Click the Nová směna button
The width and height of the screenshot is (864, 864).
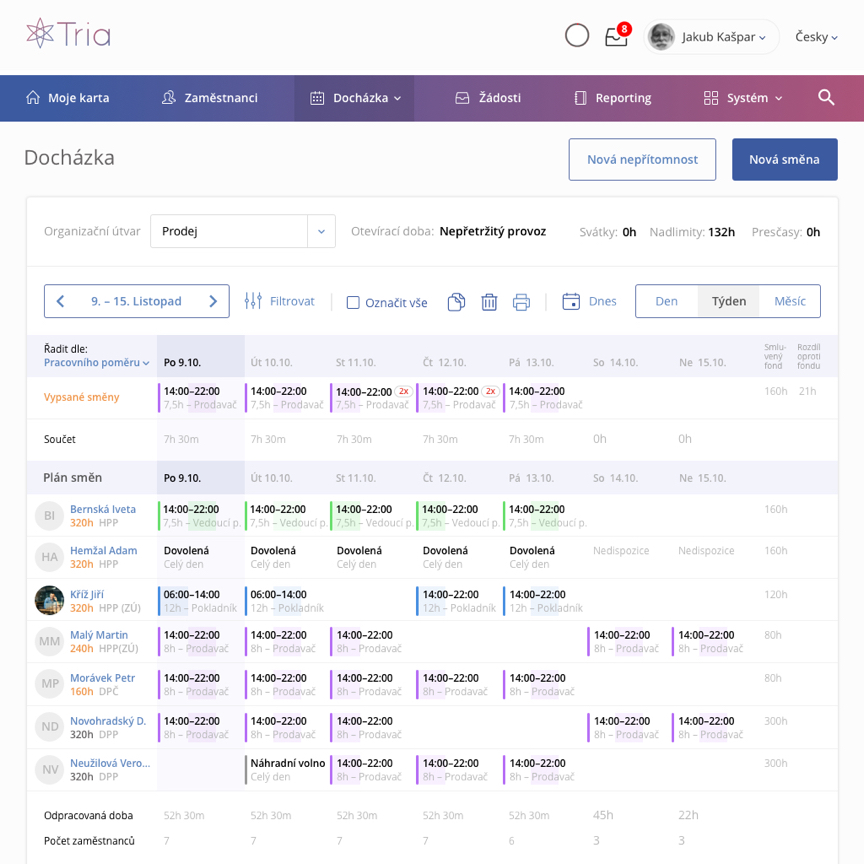pos(784,160)
